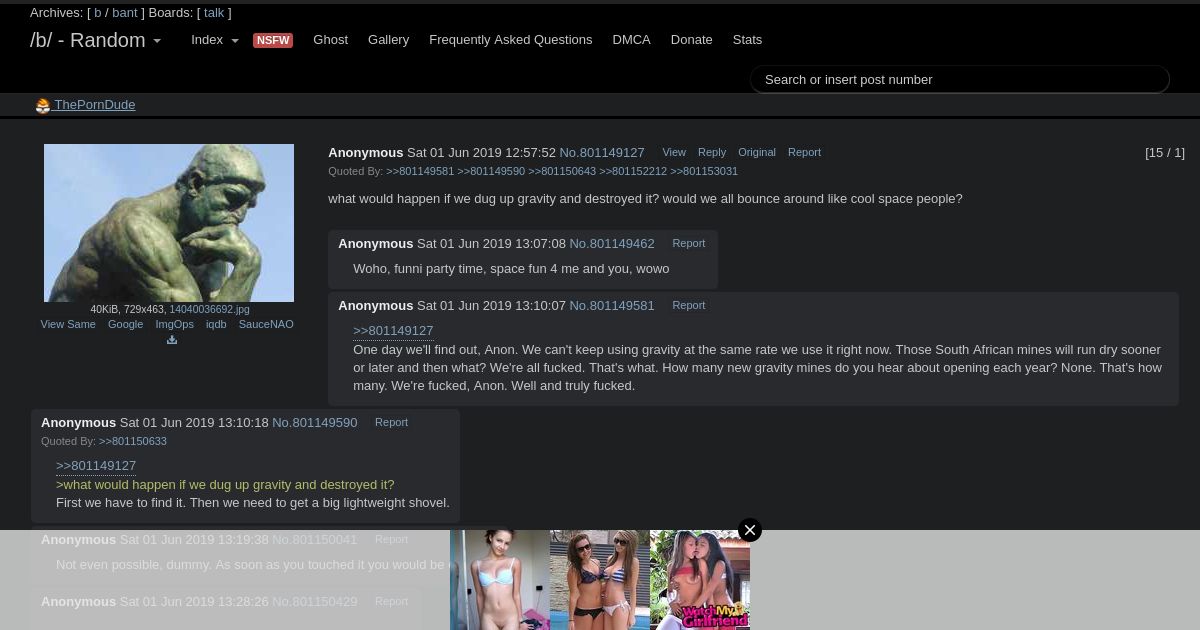Screen dimensions: 1200x630
Task: Open the Ghost menu item
Action: pyautogui.click(x=331, y=40)
